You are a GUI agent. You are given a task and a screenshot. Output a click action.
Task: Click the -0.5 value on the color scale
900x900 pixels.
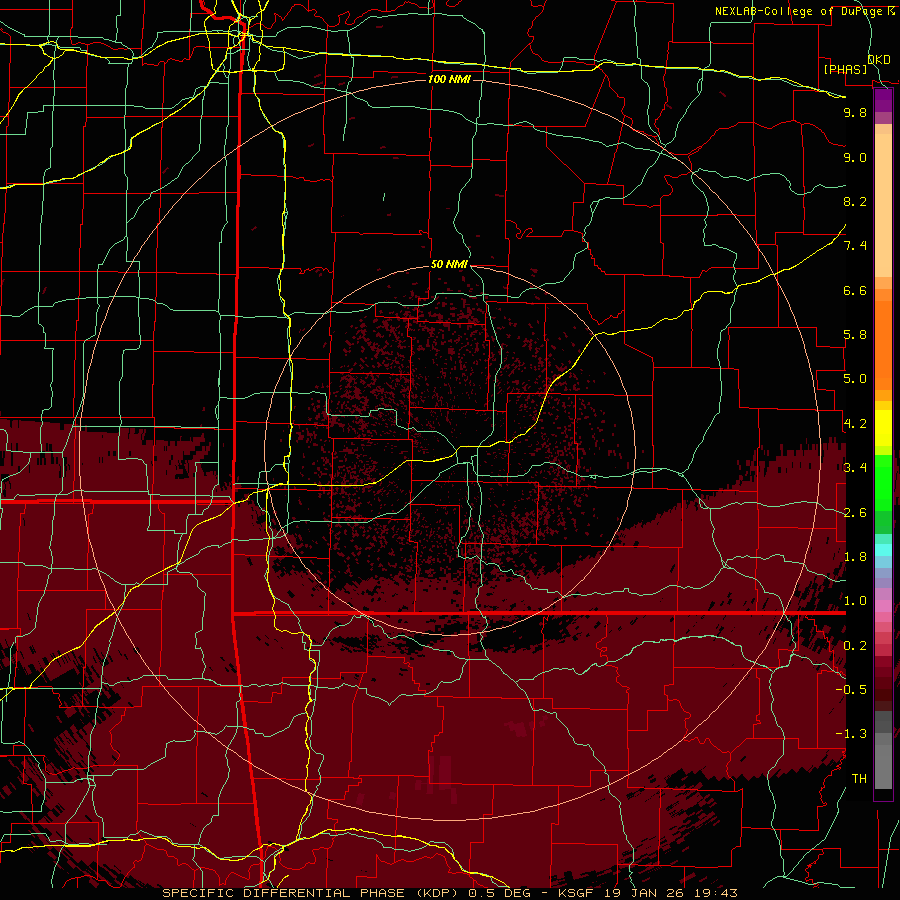tap(851, 690)
